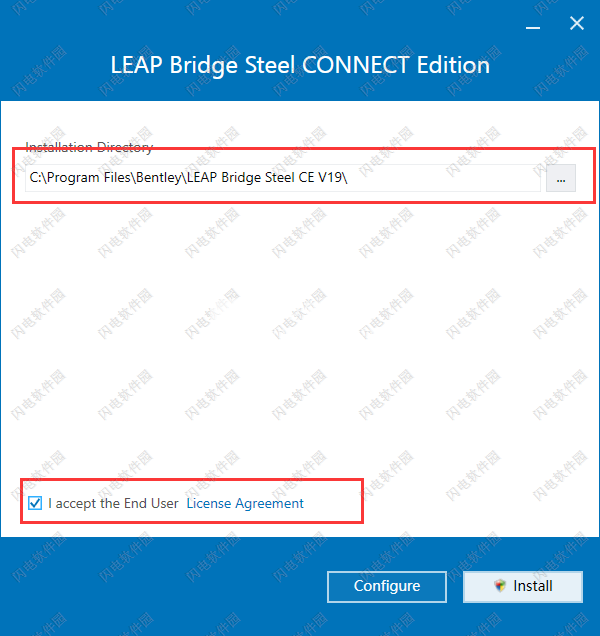600x636 pixels.
Task: Start installation with the Install button
Action: pos(523,587)
